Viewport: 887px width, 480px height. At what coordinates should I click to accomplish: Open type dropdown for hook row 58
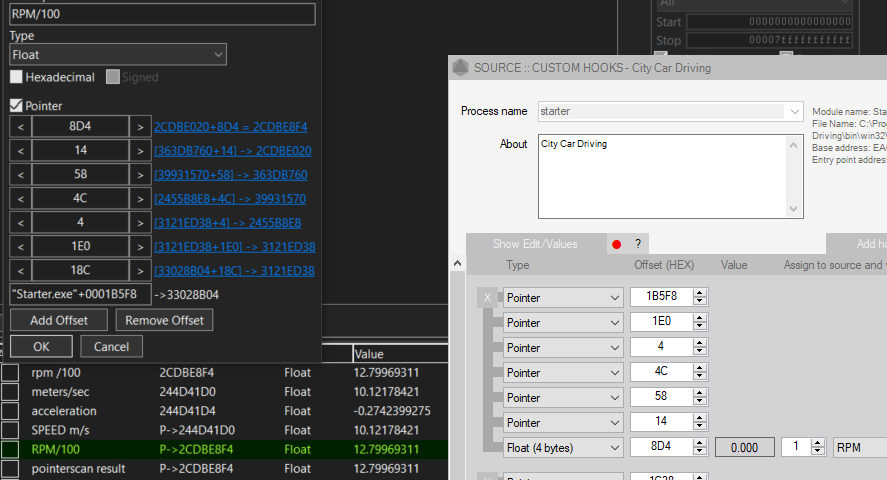click(x=563, y=397)
